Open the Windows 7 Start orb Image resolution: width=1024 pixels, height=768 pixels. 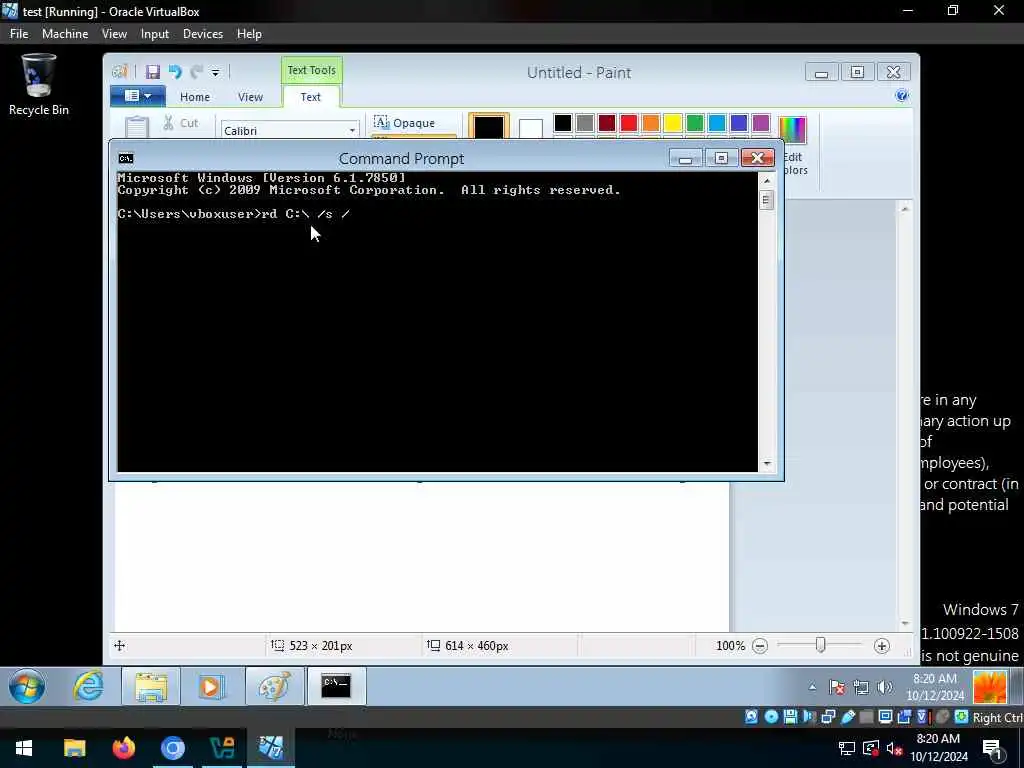[27, 686]
